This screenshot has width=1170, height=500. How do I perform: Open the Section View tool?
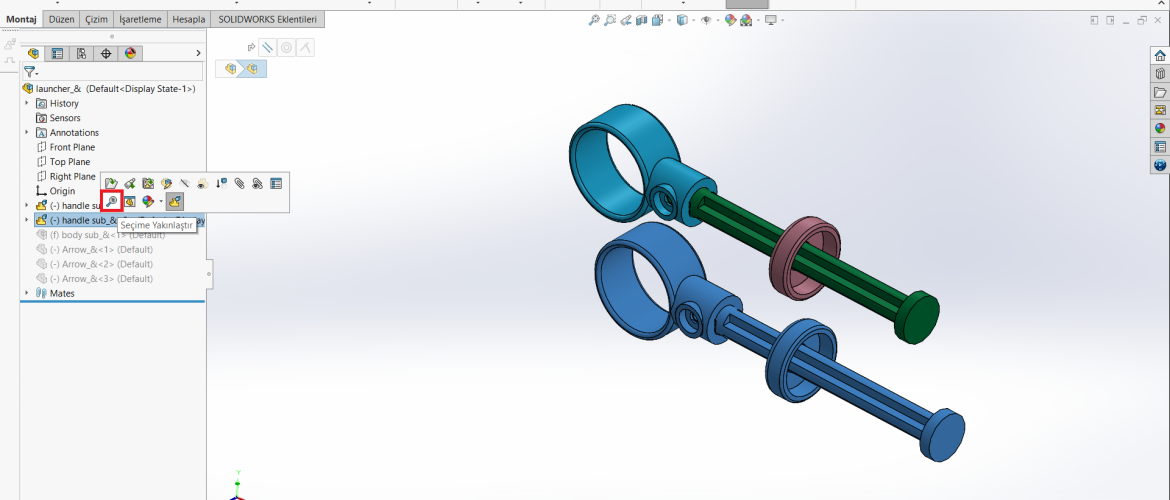[642, 20]
